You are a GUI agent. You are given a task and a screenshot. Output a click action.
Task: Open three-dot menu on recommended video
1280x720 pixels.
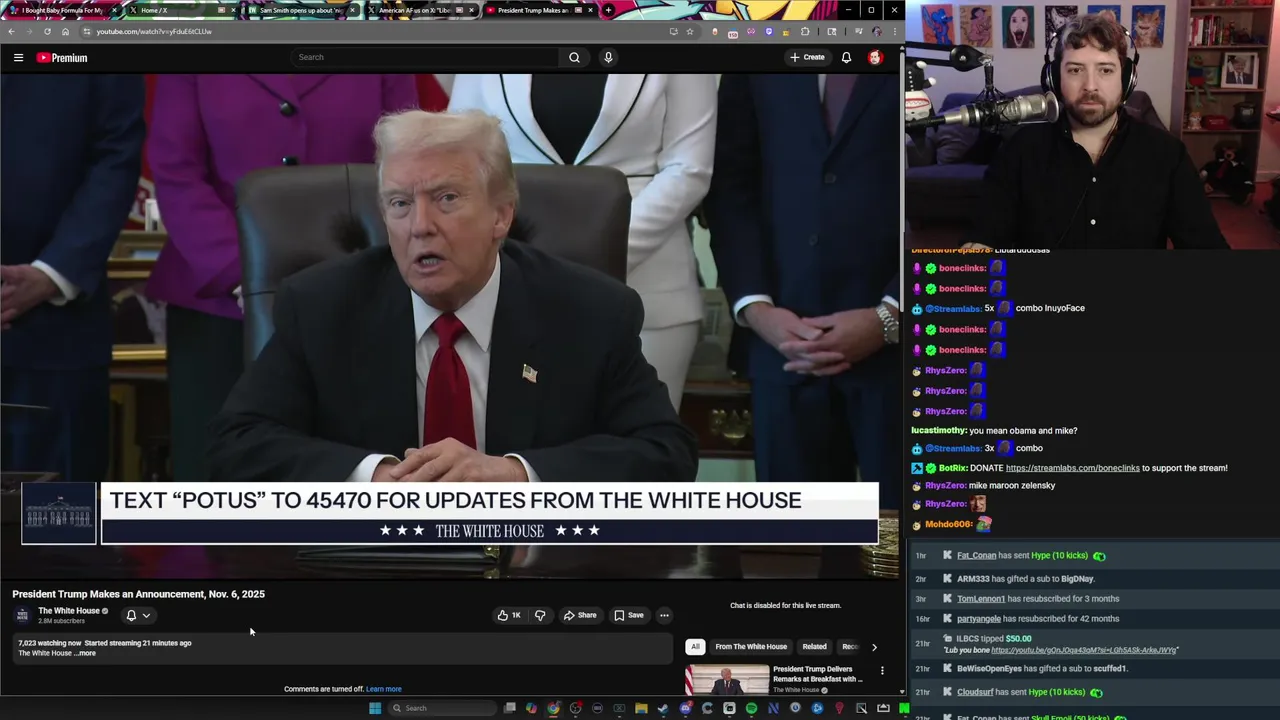pyautogui.click(x=882, y=670)
